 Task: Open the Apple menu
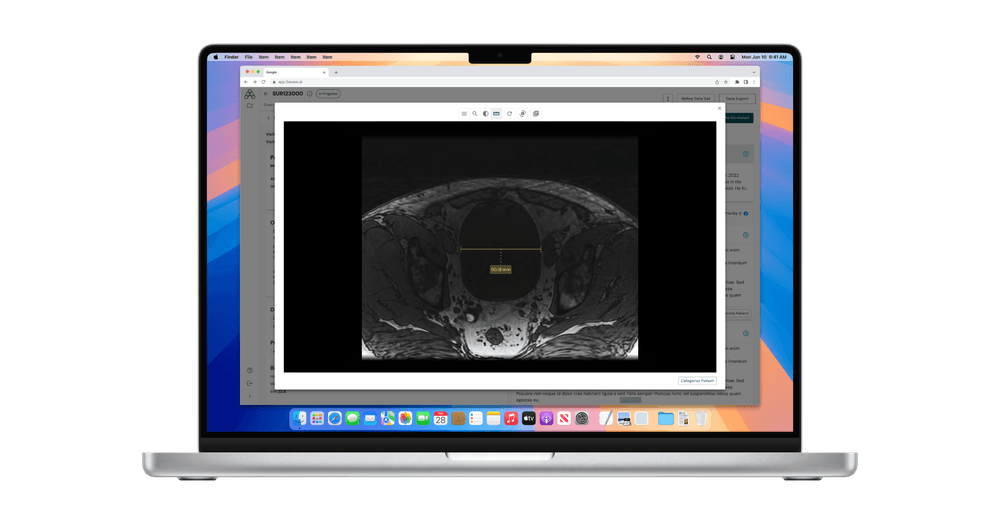(216, 57)
